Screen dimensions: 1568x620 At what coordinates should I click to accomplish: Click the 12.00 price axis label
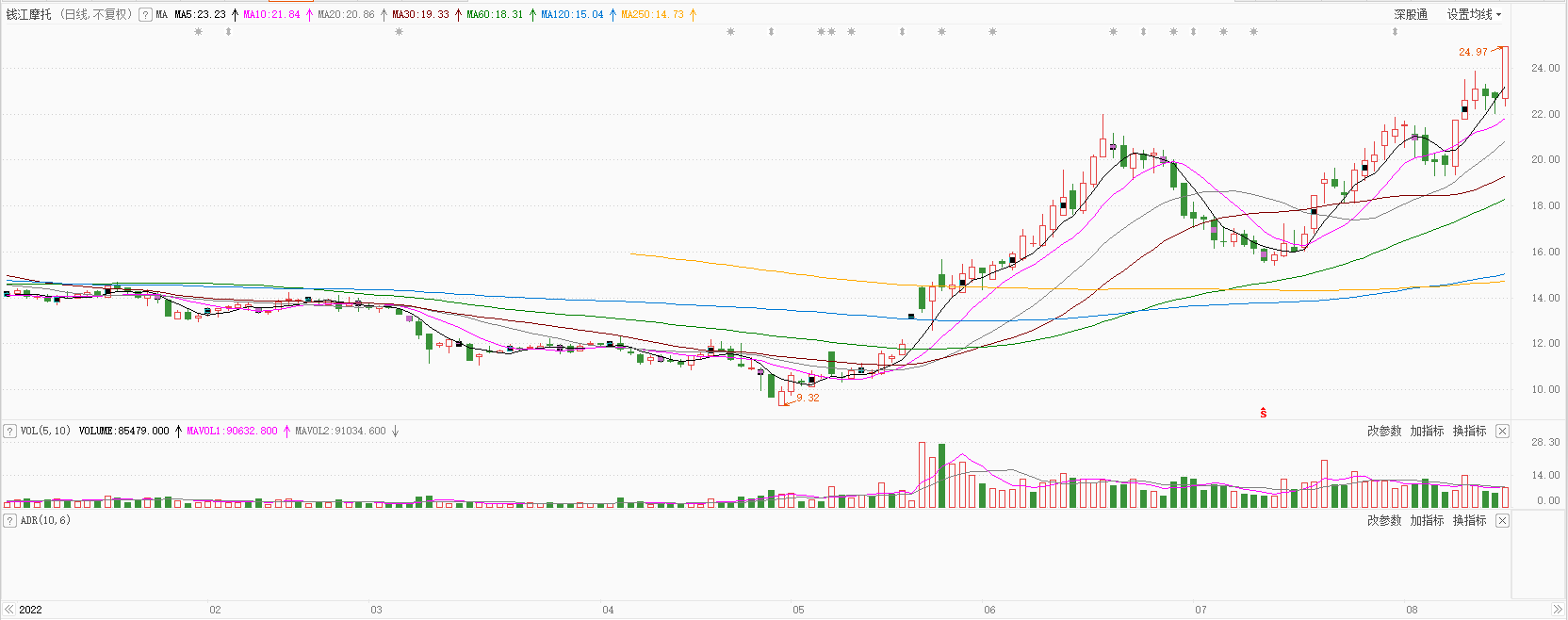pos(1545,343)
